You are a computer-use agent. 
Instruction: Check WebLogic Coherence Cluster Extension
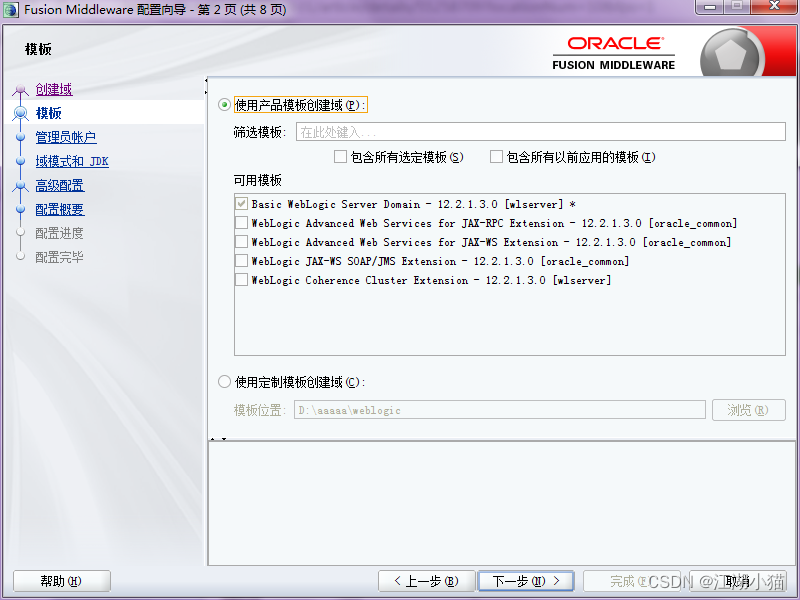241,280
